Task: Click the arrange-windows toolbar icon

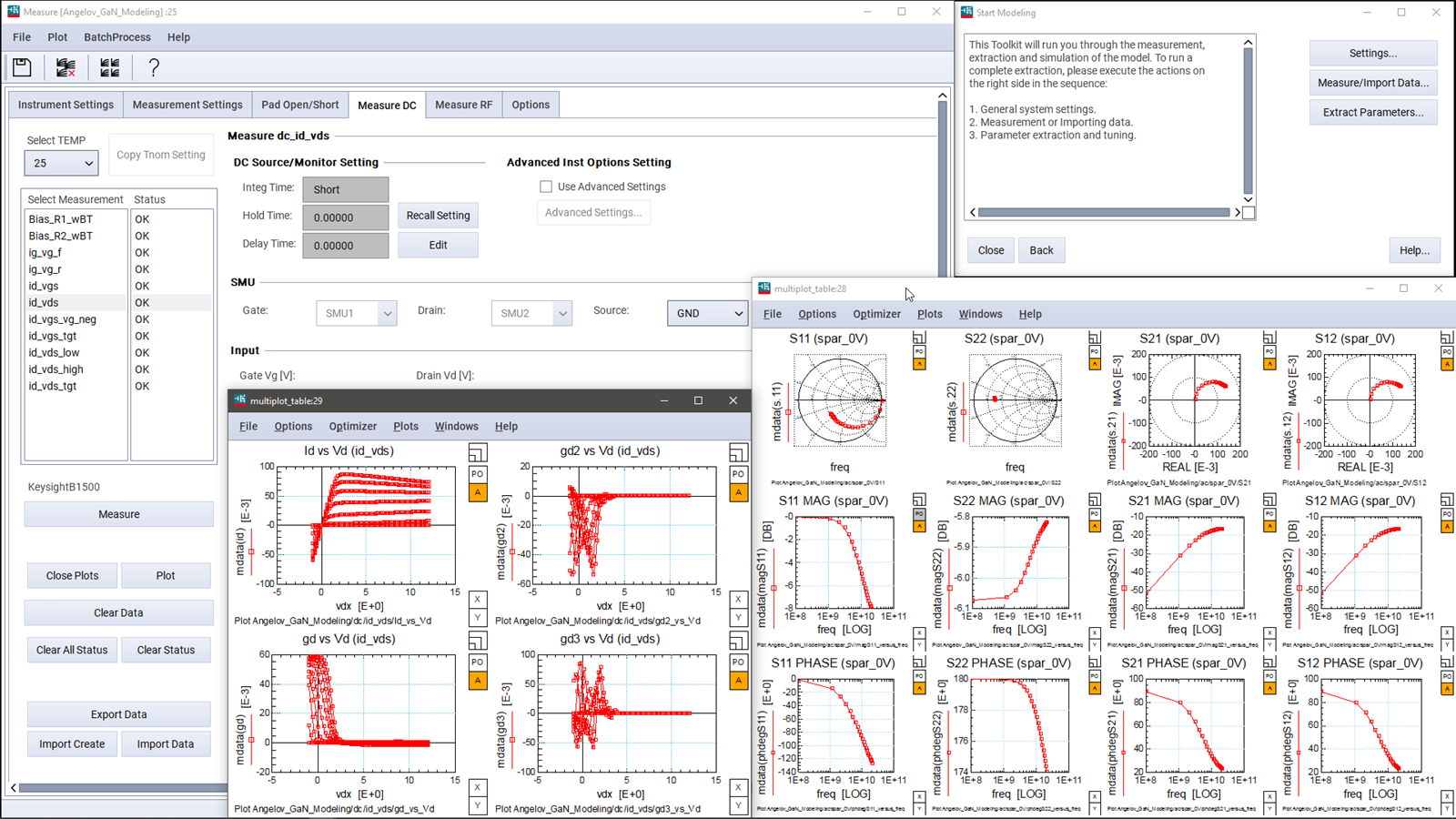Action: 109,66
